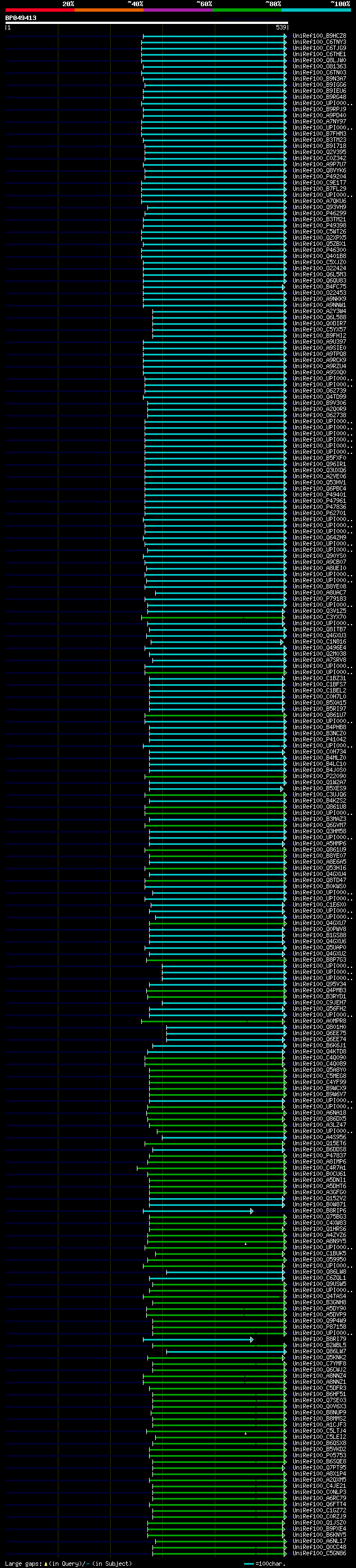Click the cyan 100% identity legend bar

point(316,10)
